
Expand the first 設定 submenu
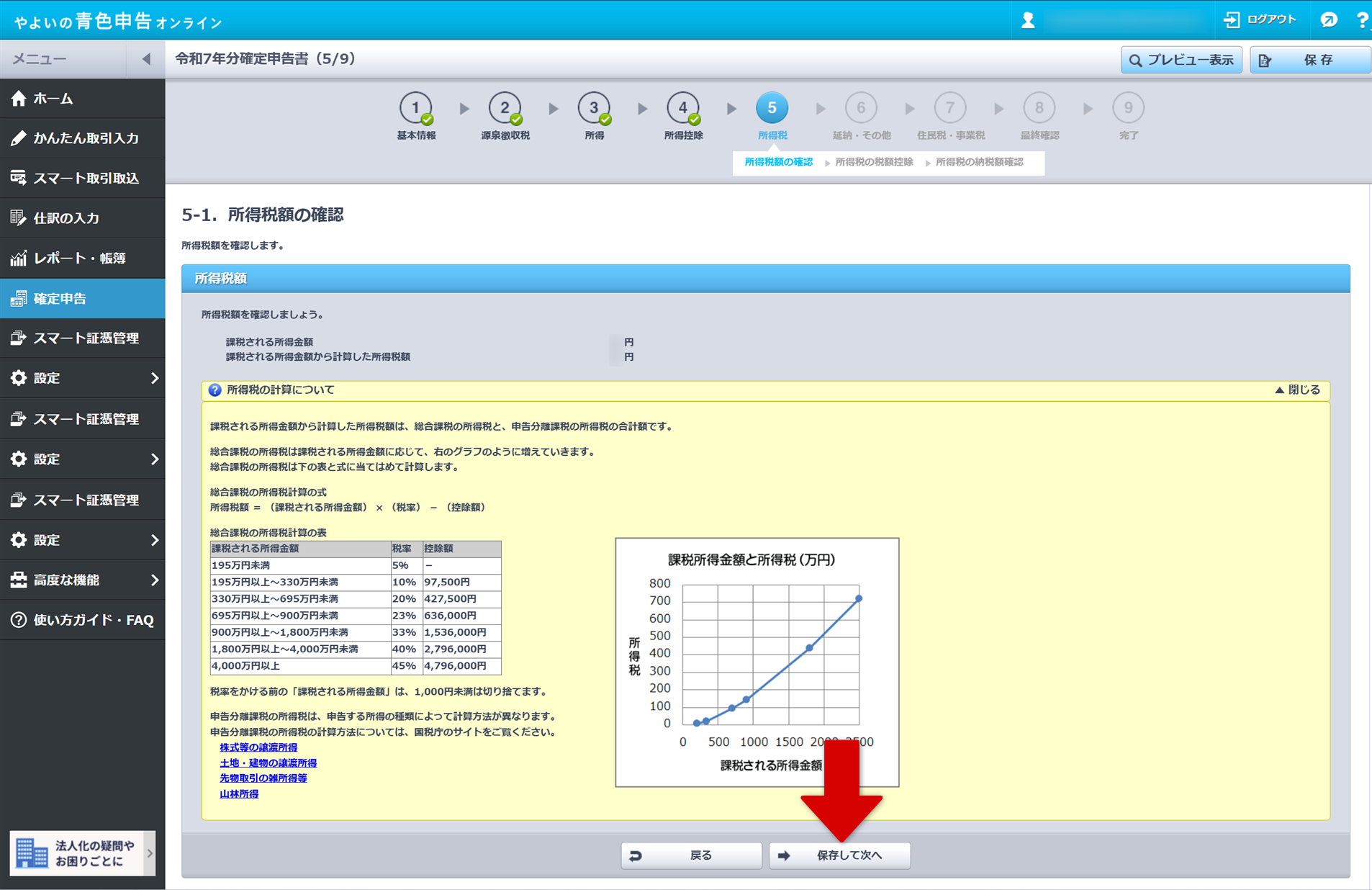[x=154, y=378]
